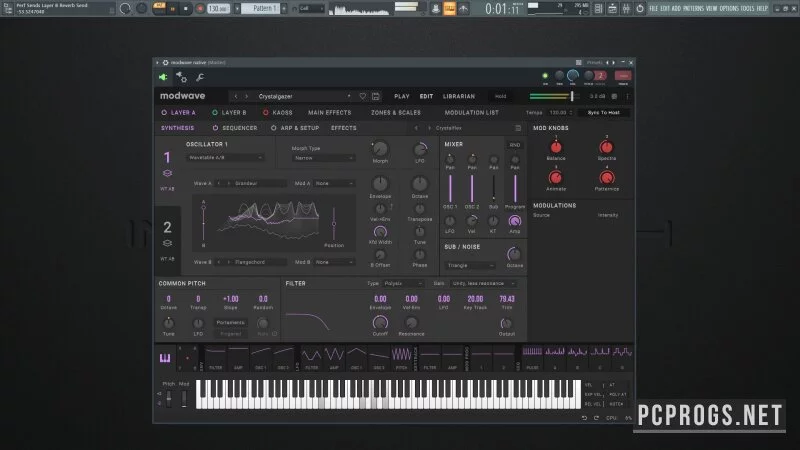
Task: Open the MAIN EFFECTS tab
Action: pos(330,112)
